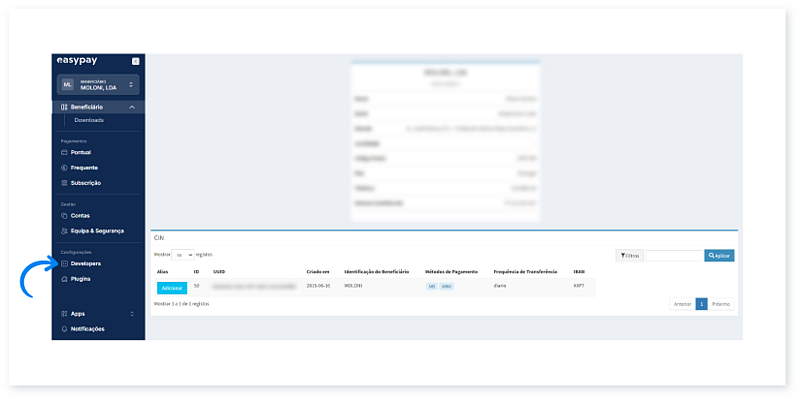Click the Plugins icon in sidebar
This screenshot has height=400, width=800.
point(65,279)
